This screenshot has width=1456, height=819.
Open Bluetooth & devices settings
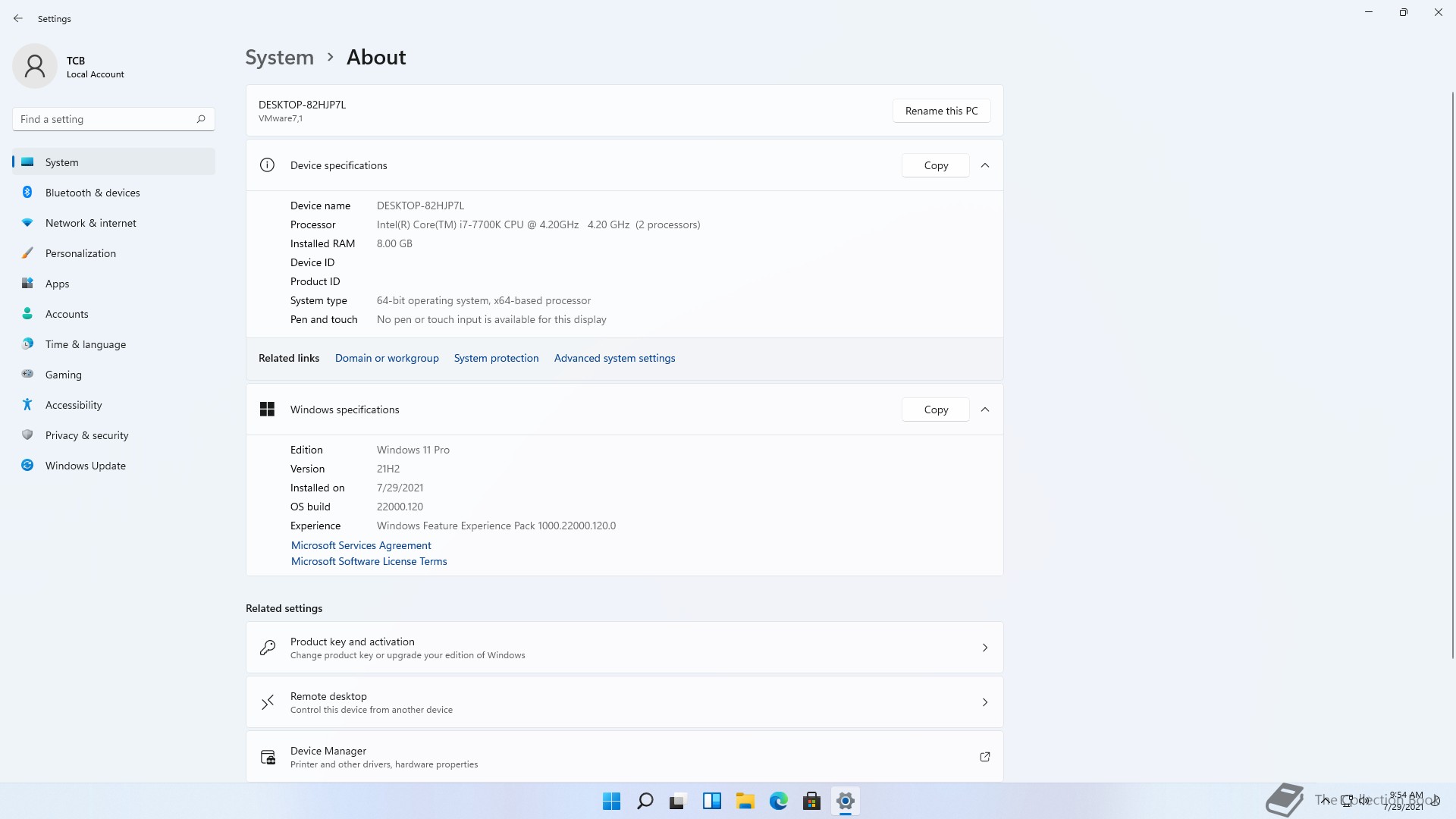point(114,193)
